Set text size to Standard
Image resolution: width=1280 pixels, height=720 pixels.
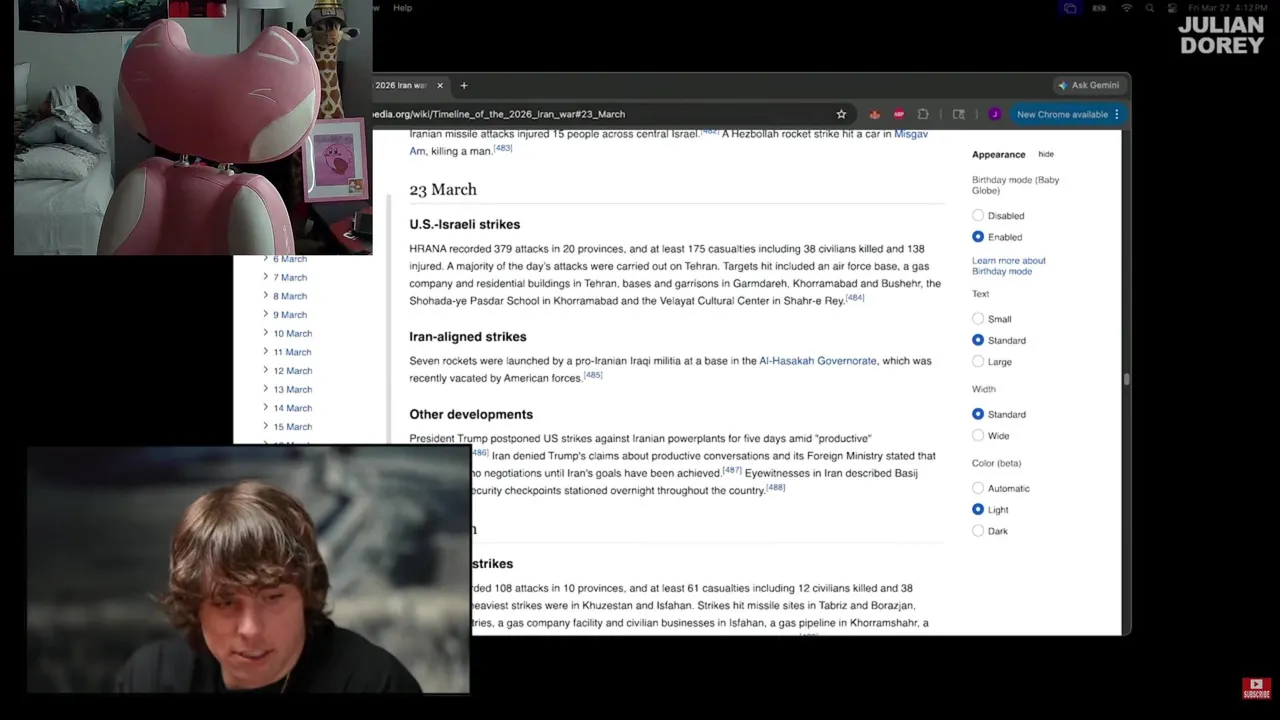(x=978, y=340)
